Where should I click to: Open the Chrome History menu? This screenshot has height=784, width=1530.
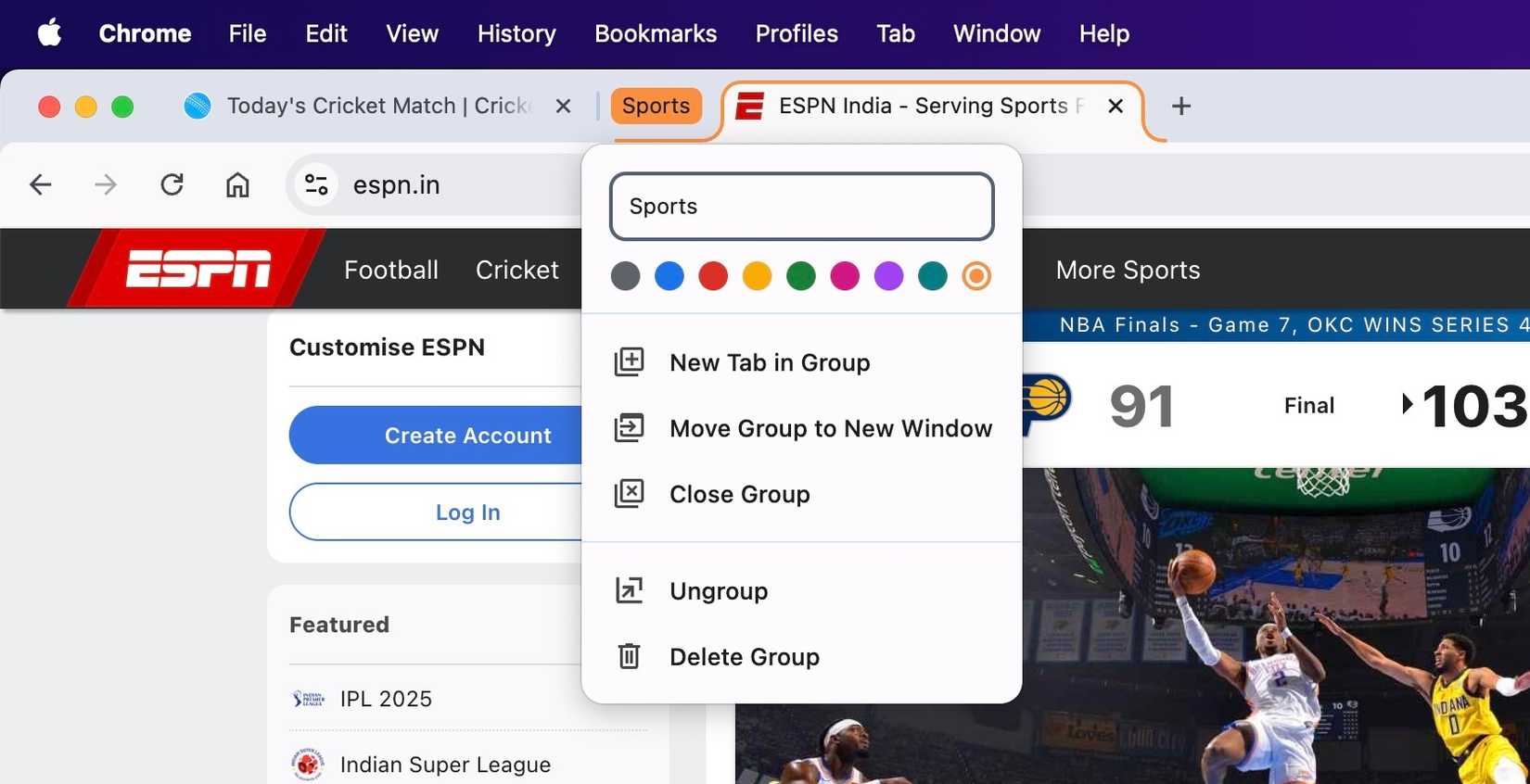(516, 33)
